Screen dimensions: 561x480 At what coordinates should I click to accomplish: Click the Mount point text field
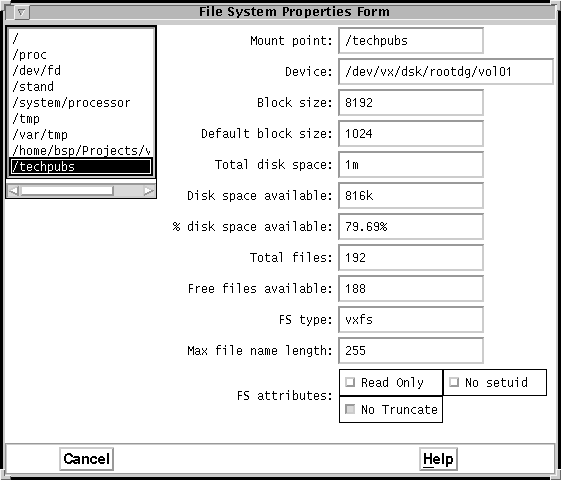click(x=411, y=41)
